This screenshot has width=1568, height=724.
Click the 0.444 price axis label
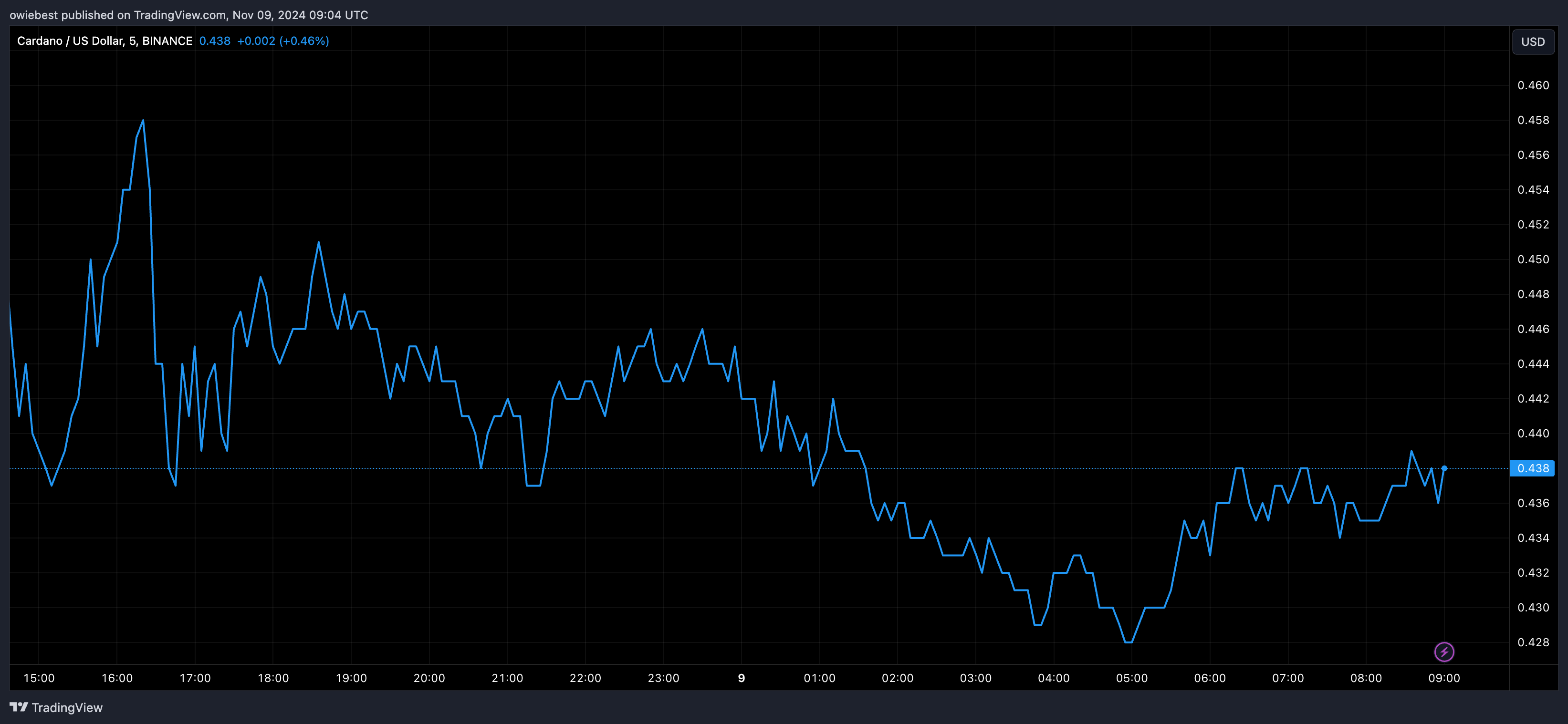(1533, 364)
